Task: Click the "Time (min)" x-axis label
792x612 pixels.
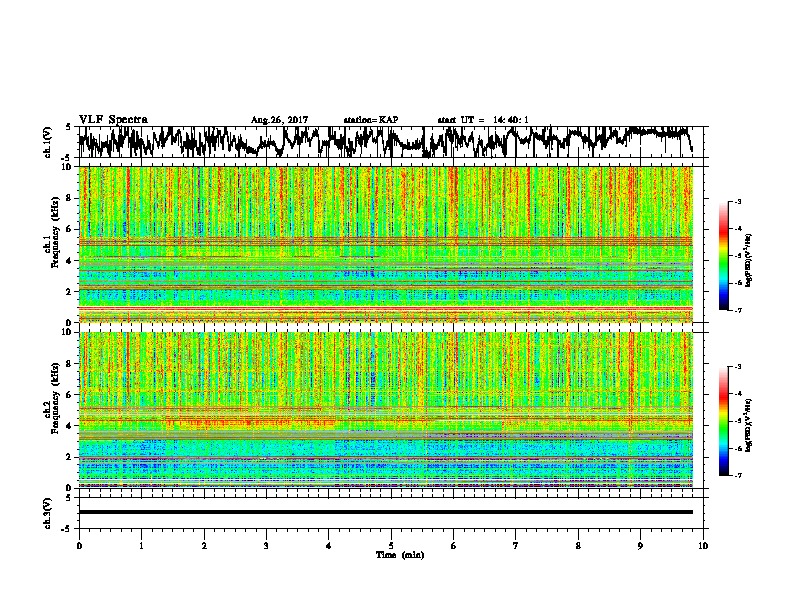Action: coord(400,555)
